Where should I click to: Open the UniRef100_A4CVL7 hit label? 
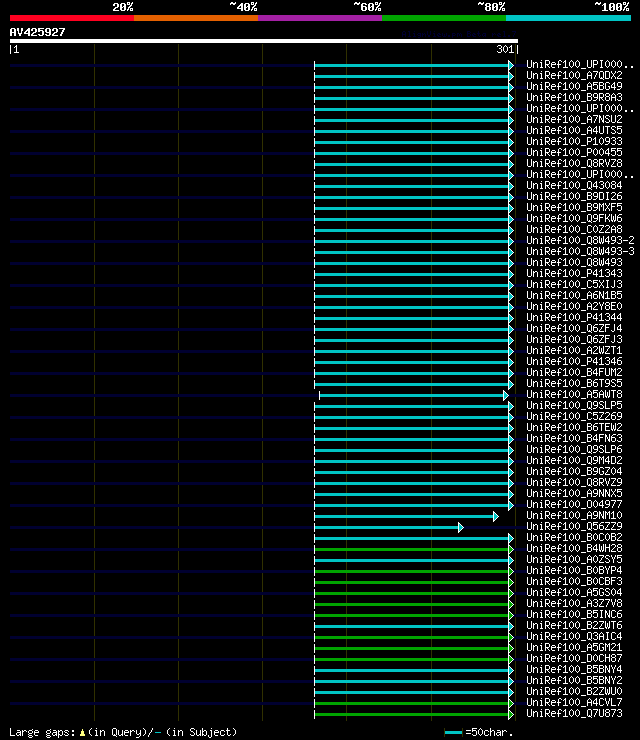[x=574, y=702]
